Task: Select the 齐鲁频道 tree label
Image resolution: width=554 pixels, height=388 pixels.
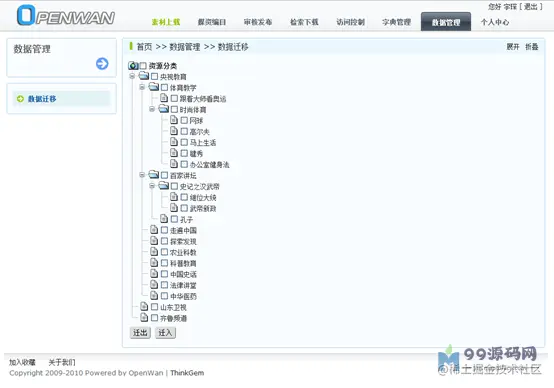Action: pos(173,318)
